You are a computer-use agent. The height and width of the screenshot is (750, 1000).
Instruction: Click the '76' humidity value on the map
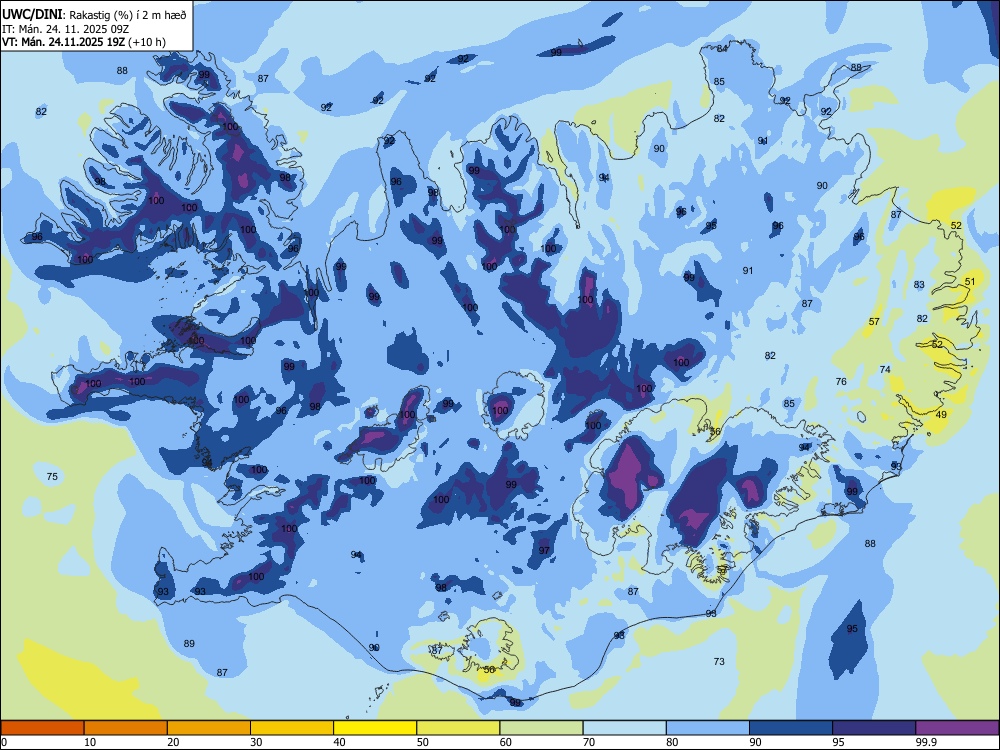(841, 381)
